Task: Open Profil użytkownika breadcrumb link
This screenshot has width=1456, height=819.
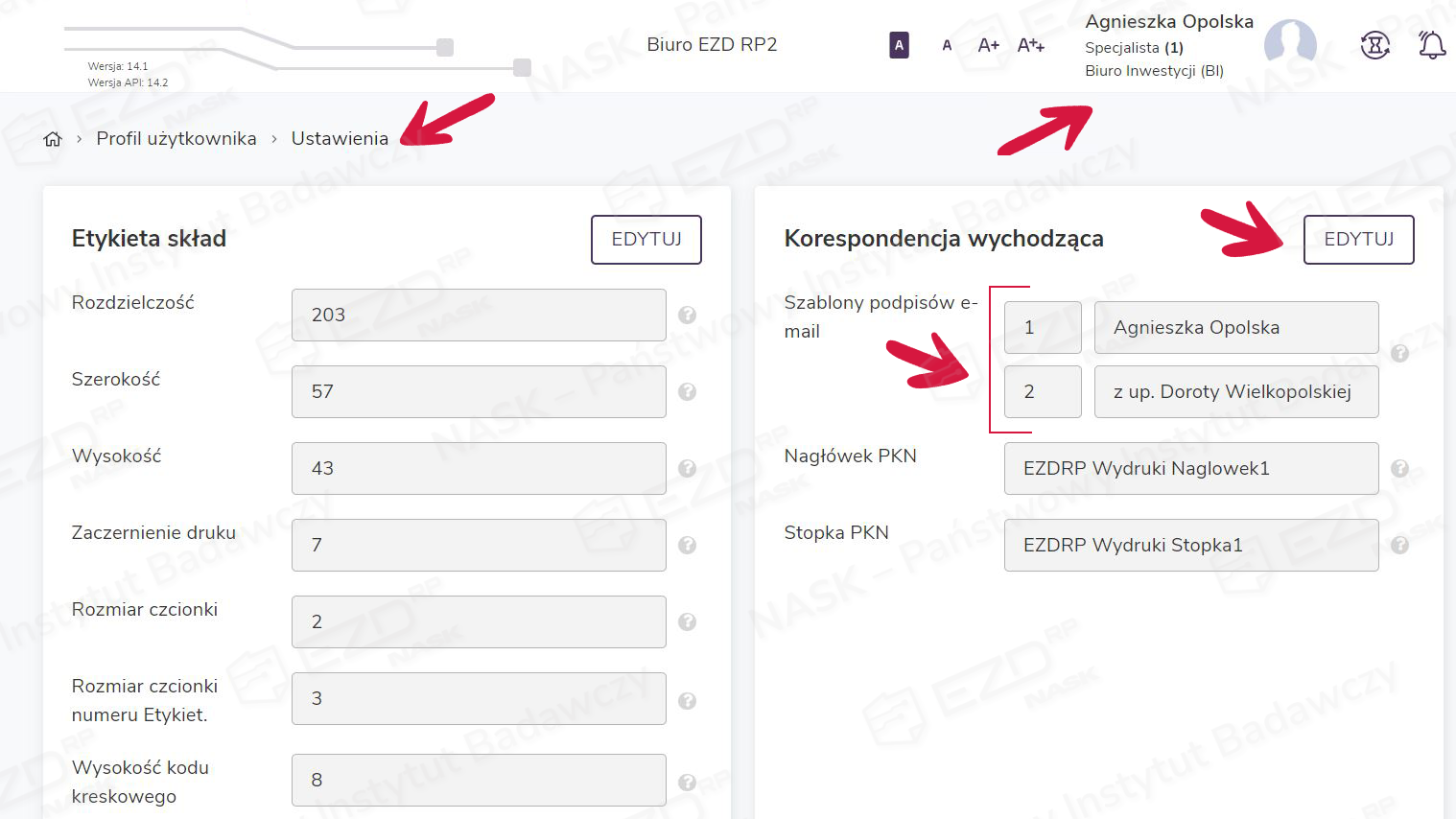Action: [176, 139]
